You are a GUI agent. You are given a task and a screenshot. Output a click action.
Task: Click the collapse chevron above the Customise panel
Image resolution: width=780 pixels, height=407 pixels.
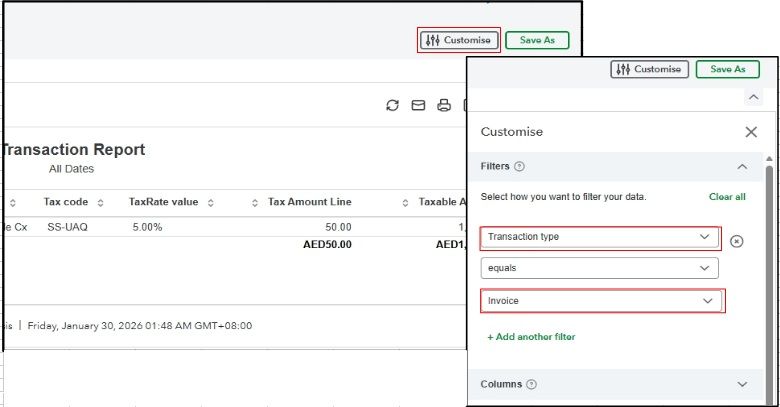point(750,97)
